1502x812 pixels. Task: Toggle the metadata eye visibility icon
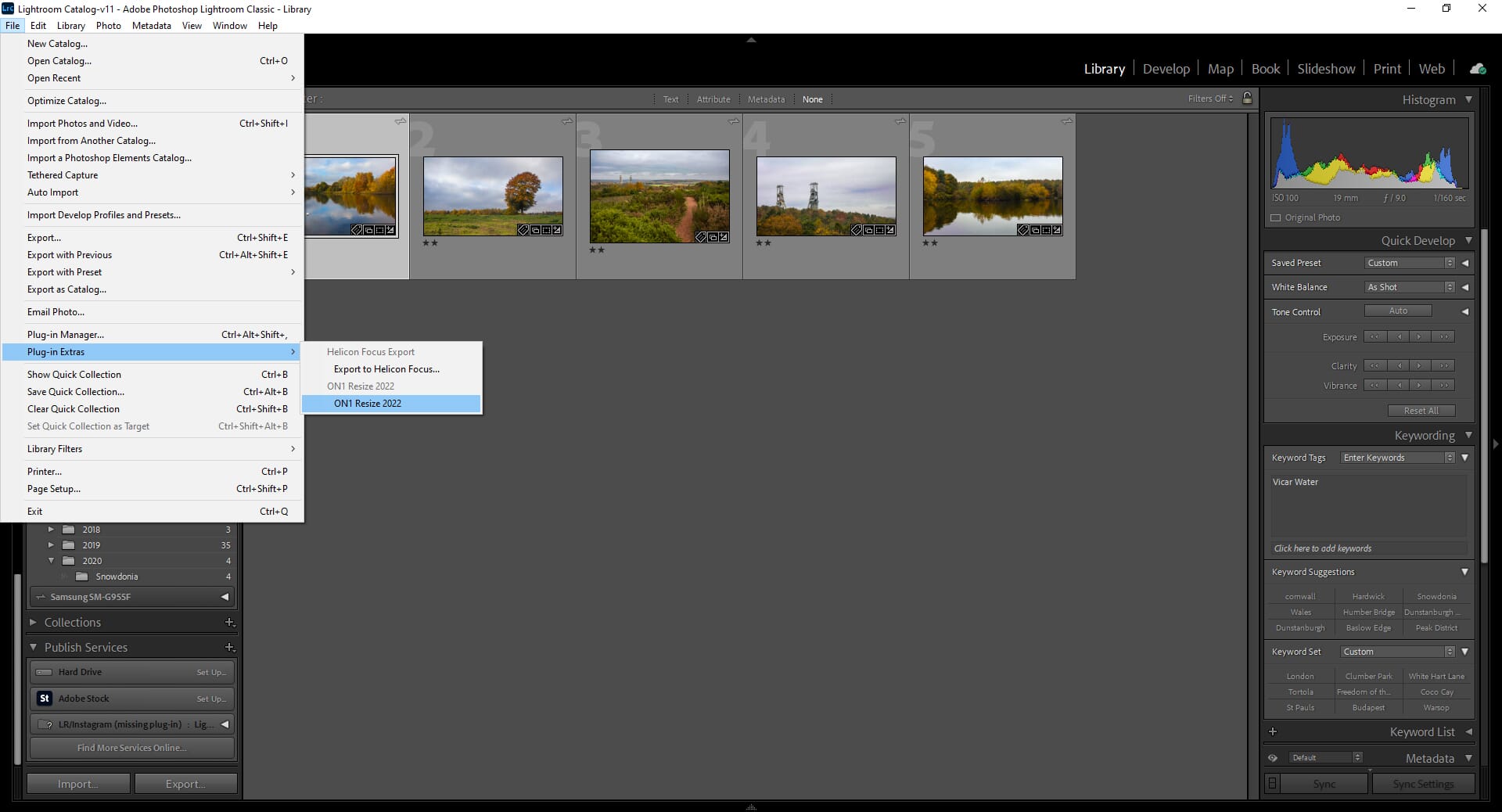coord(1273,758)
